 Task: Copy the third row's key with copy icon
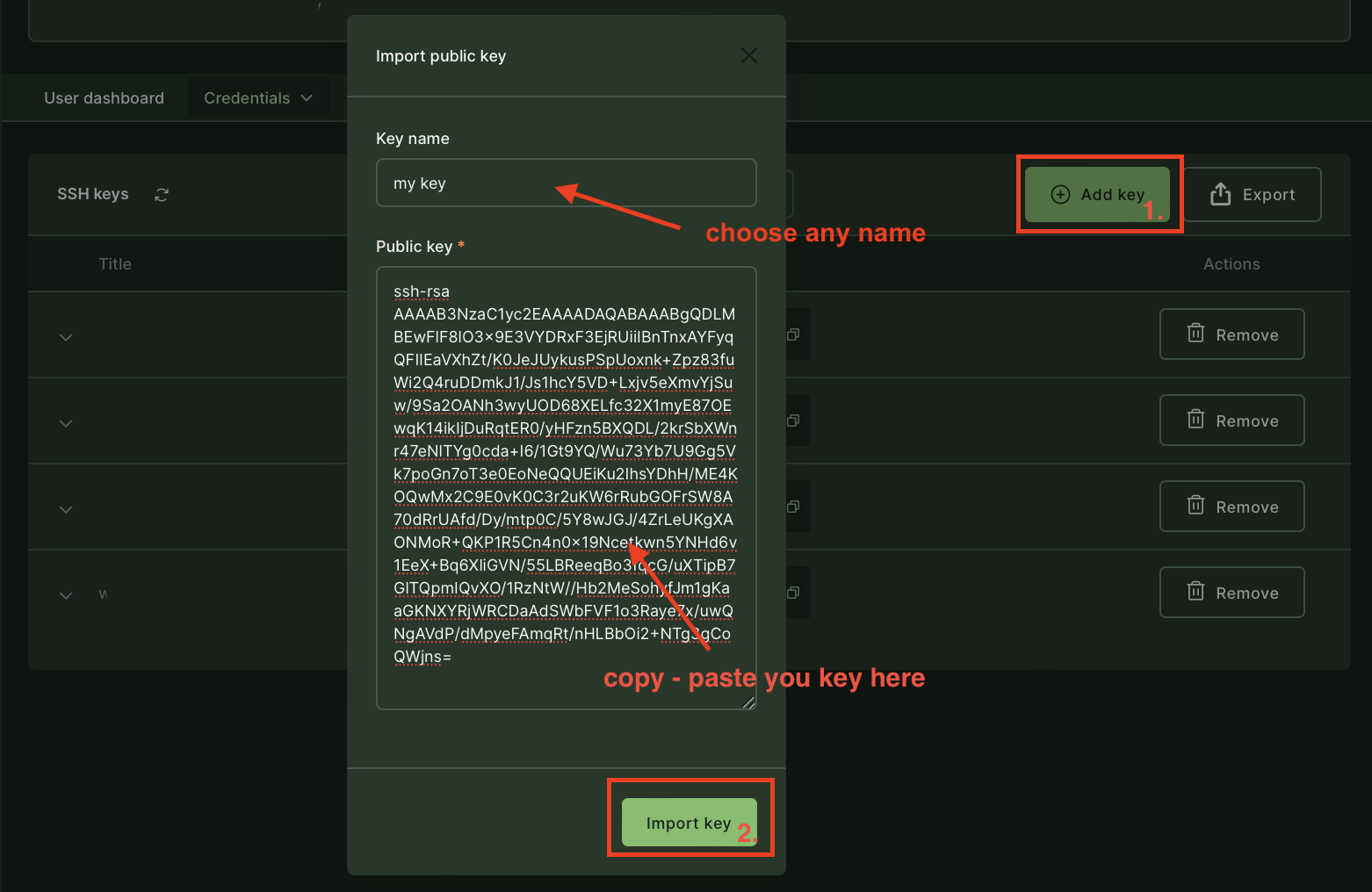pos(793,507)
